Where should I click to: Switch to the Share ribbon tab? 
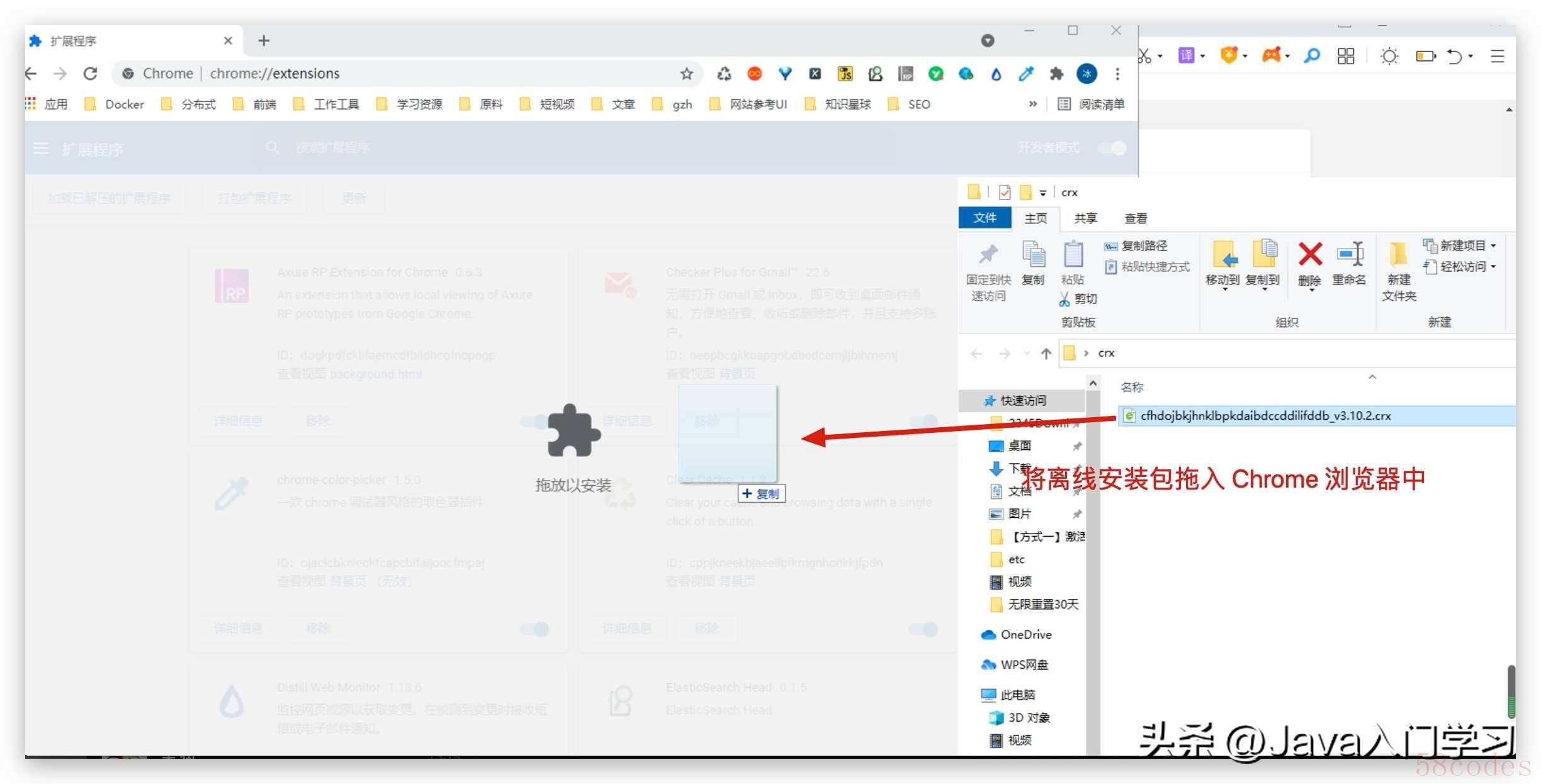pos(1085,218)
